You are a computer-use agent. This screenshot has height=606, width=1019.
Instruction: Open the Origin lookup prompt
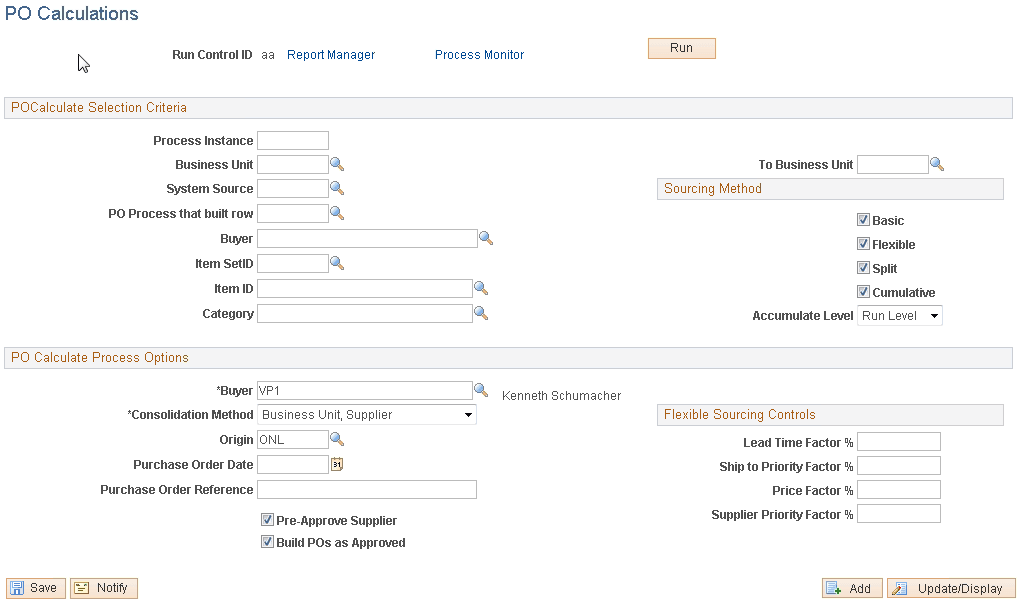click(337, 439)
